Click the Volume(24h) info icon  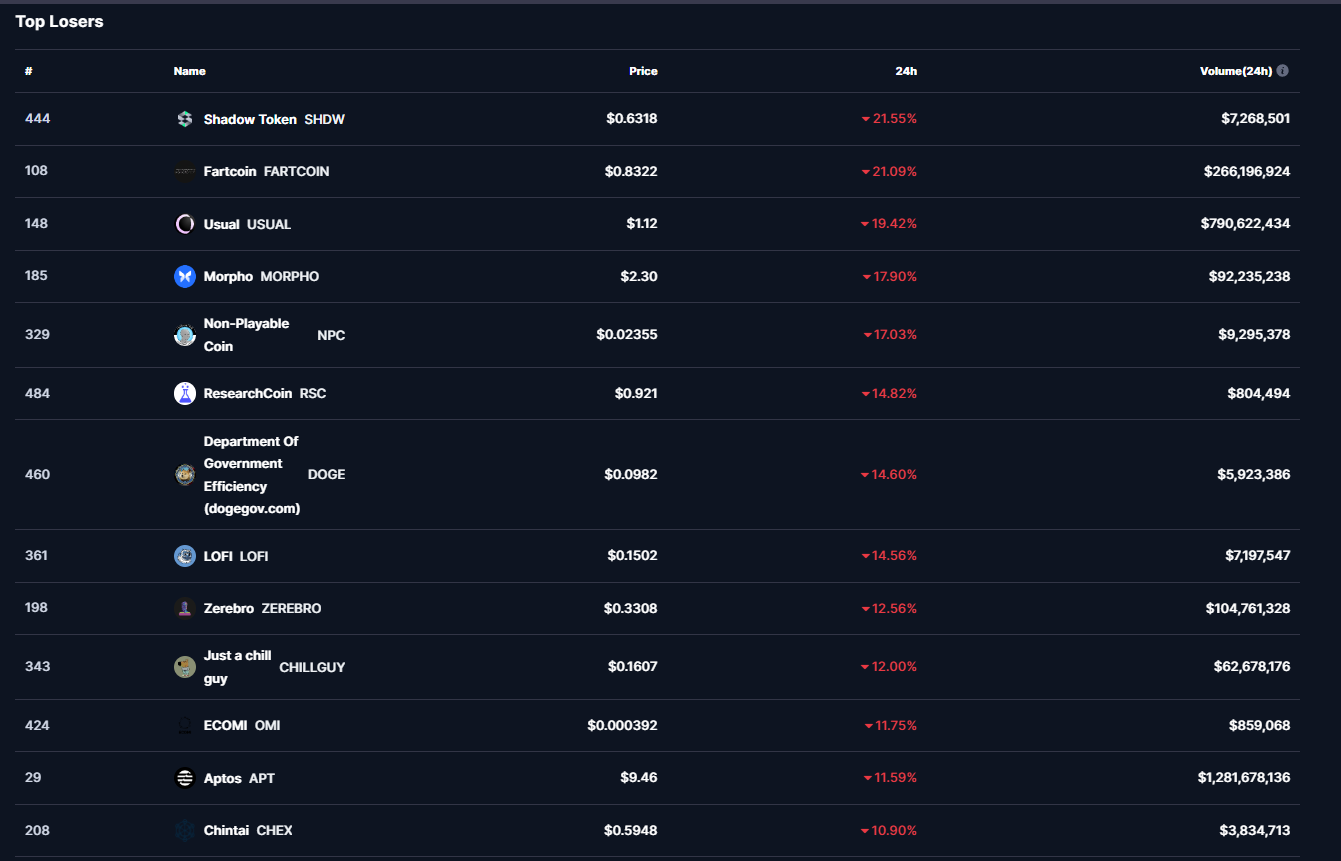[1282, 71]
